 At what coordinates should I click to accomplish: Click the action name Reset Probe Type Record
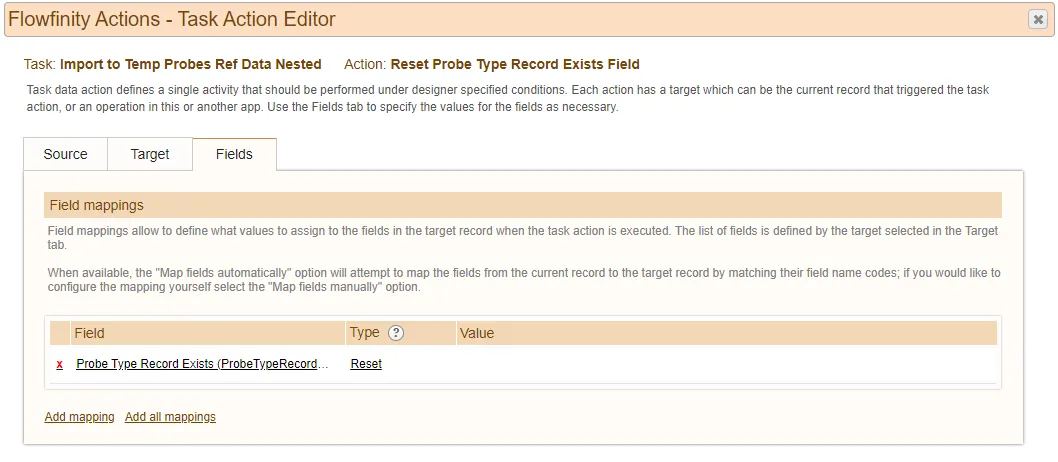[515, 65]
